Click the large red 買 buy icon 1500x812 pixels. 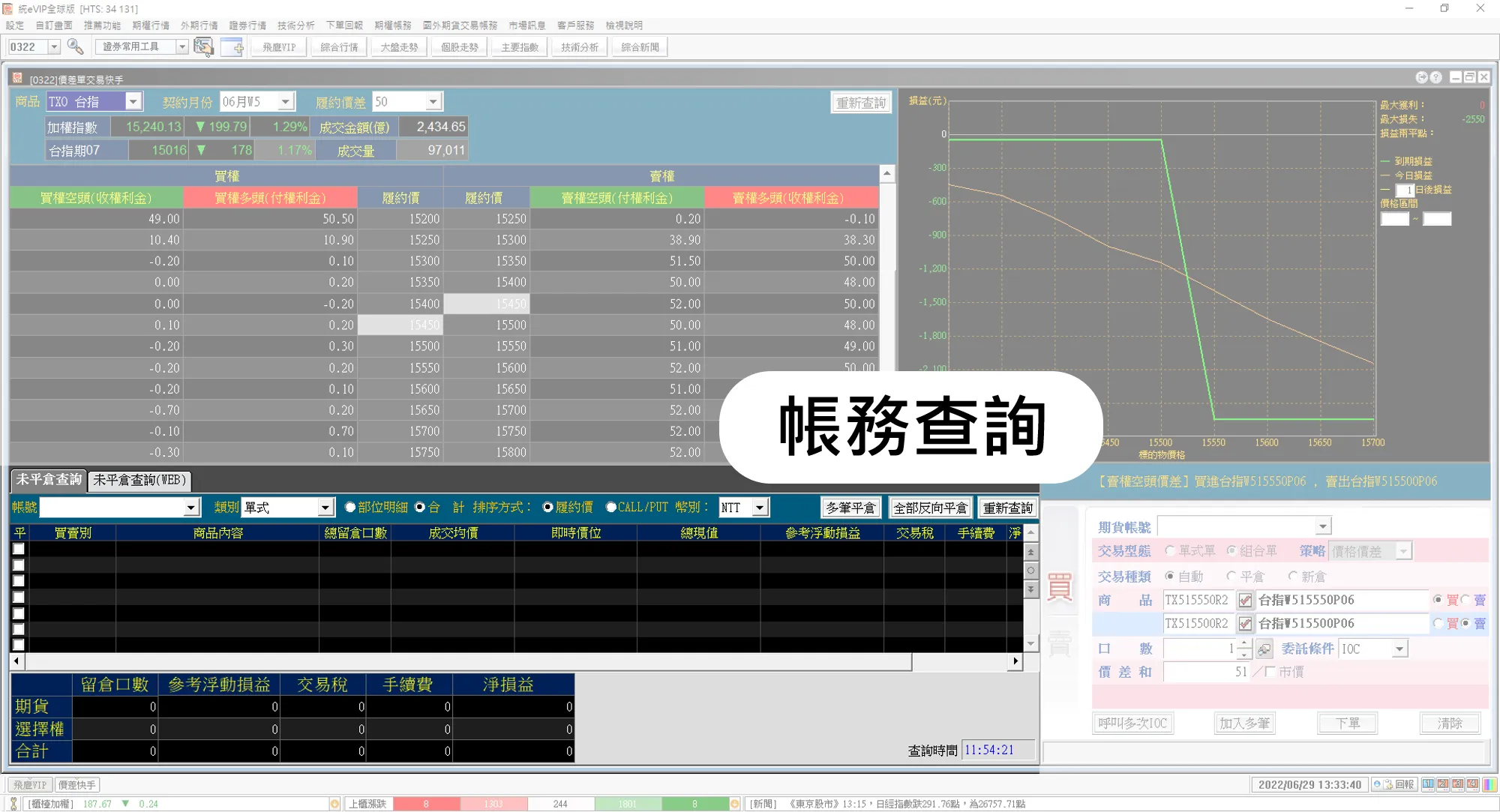[1059, 587]
